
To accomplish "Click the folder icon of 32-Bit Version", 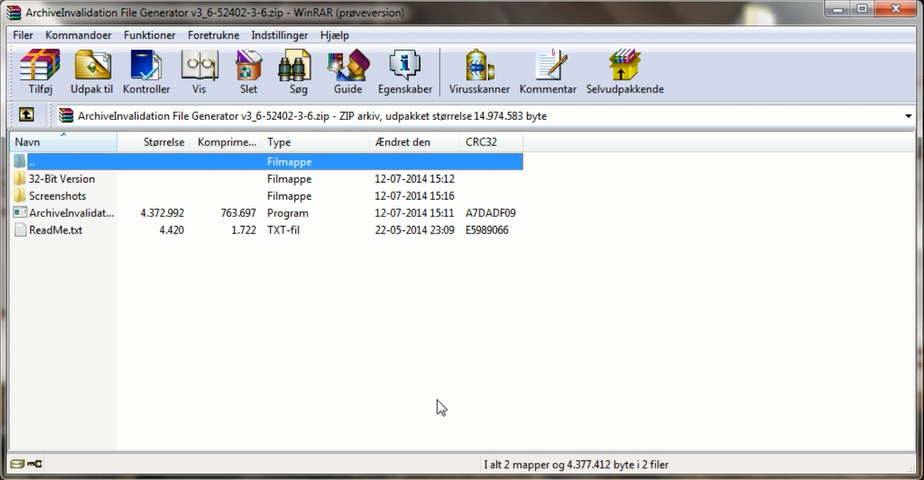I will [20, 178].
